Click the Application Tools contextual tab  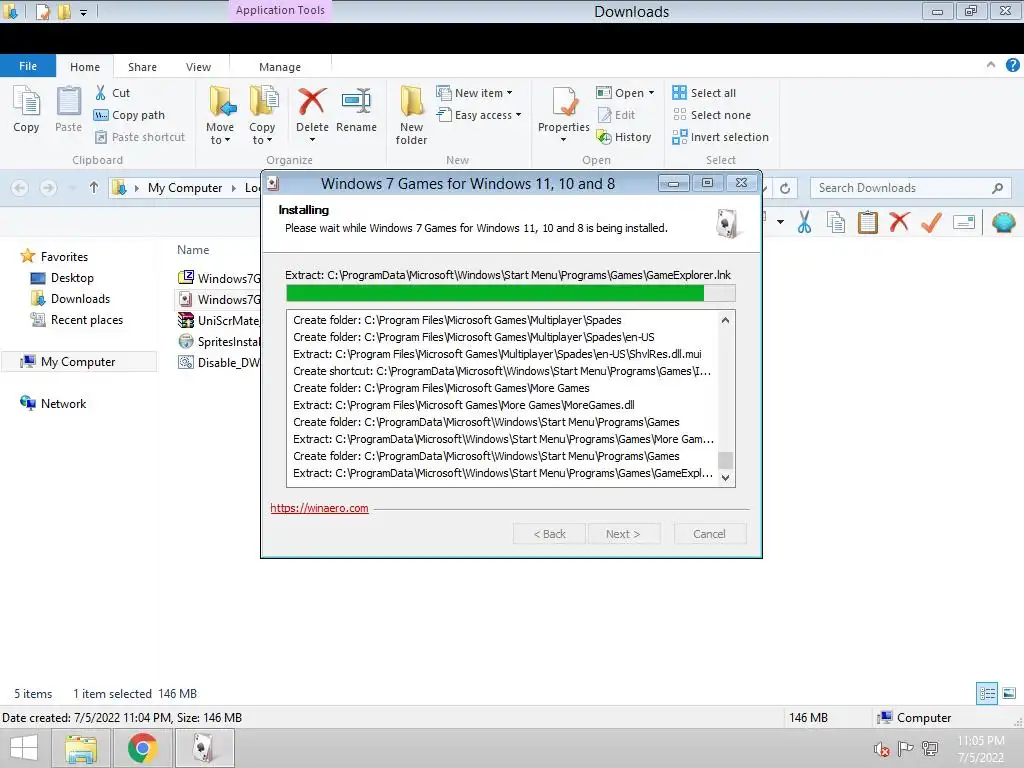pyautogui.click(x=280, y=10)
